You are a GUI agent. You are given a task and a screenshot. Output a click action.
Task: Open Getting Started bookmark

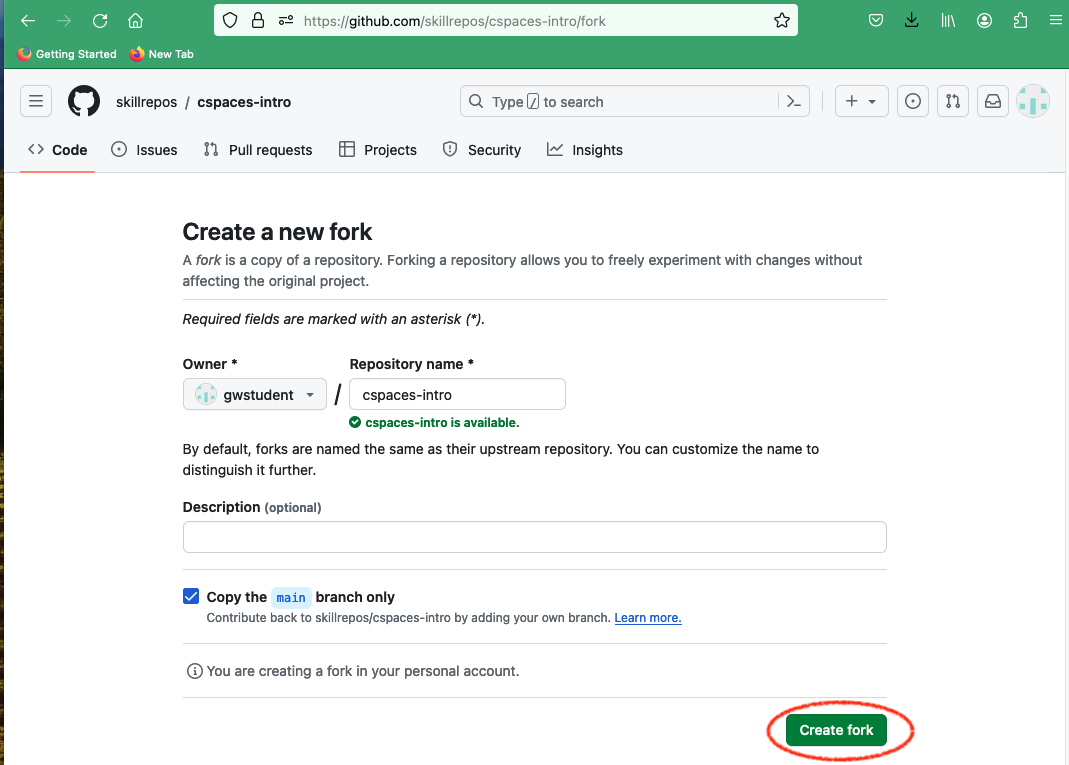(67, 54)
